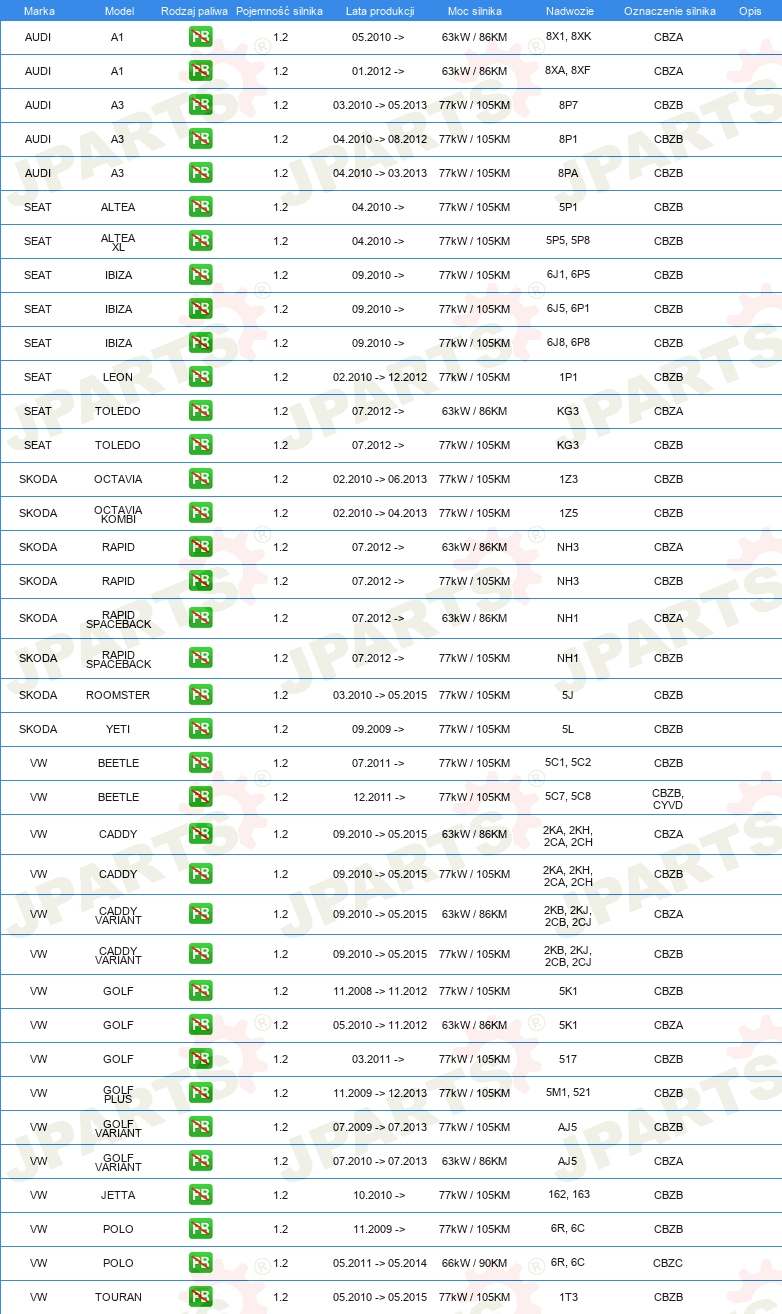
Task: Click the PB fuel icon in VW Touran row
Action: 200,1297
